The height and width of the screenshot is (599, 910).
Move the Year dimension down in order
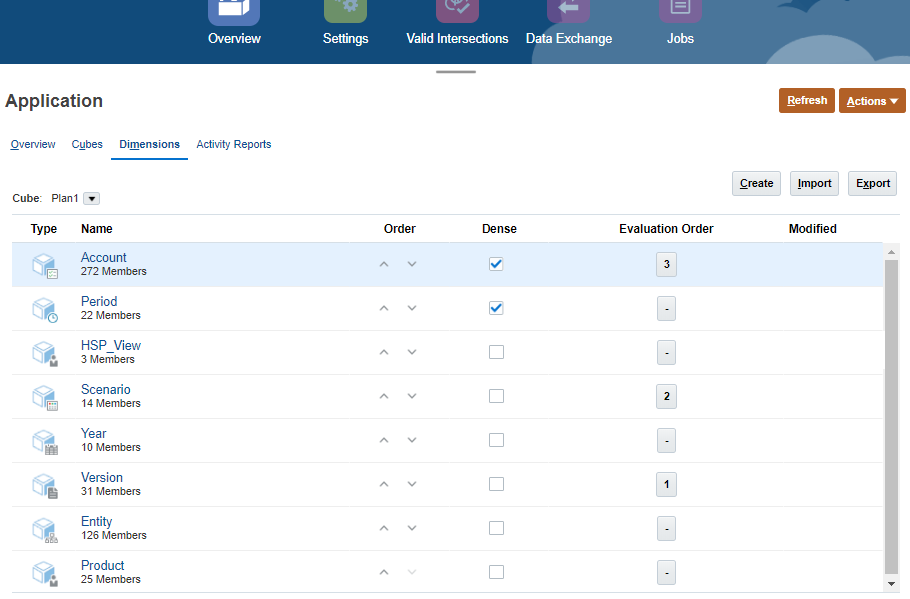coord(412,441)
